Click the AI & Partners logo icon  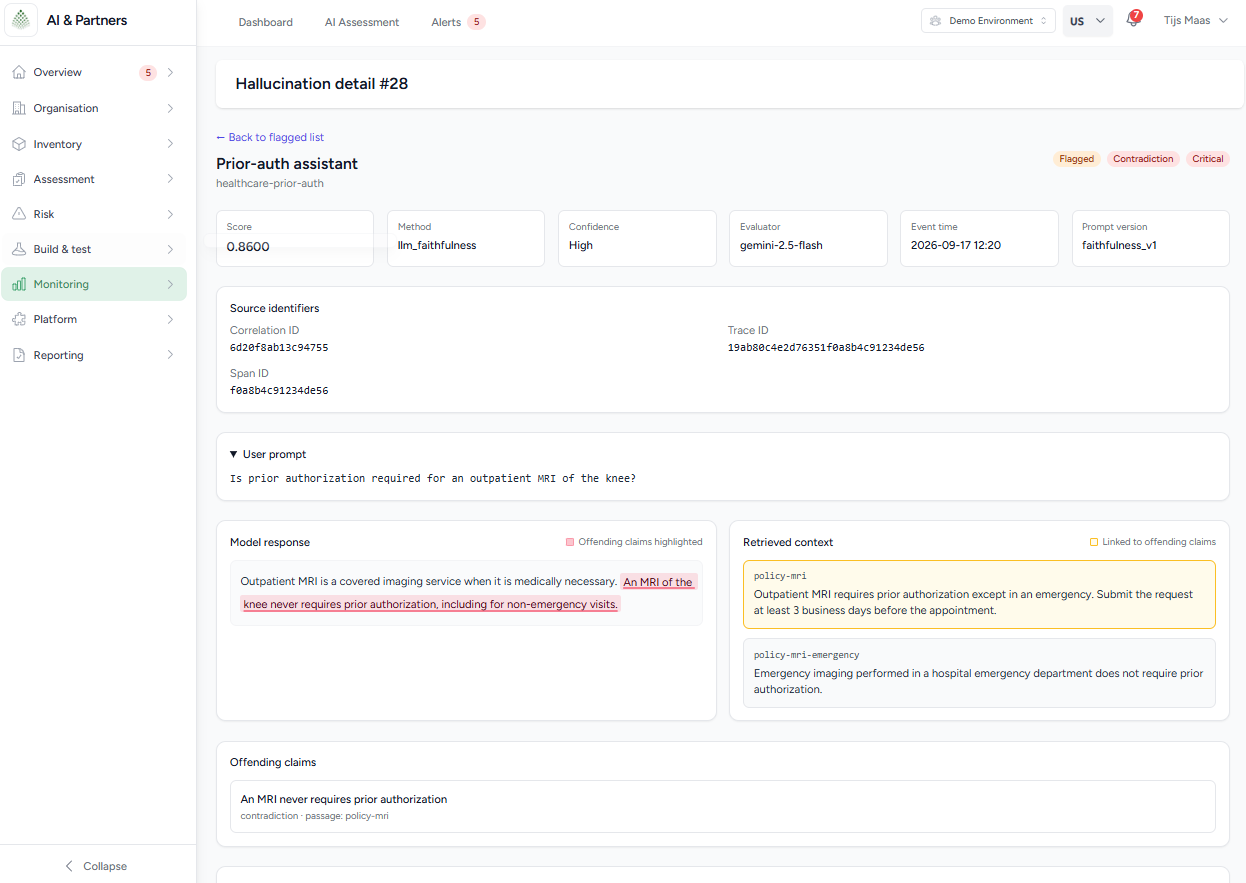tap(21, 20)
